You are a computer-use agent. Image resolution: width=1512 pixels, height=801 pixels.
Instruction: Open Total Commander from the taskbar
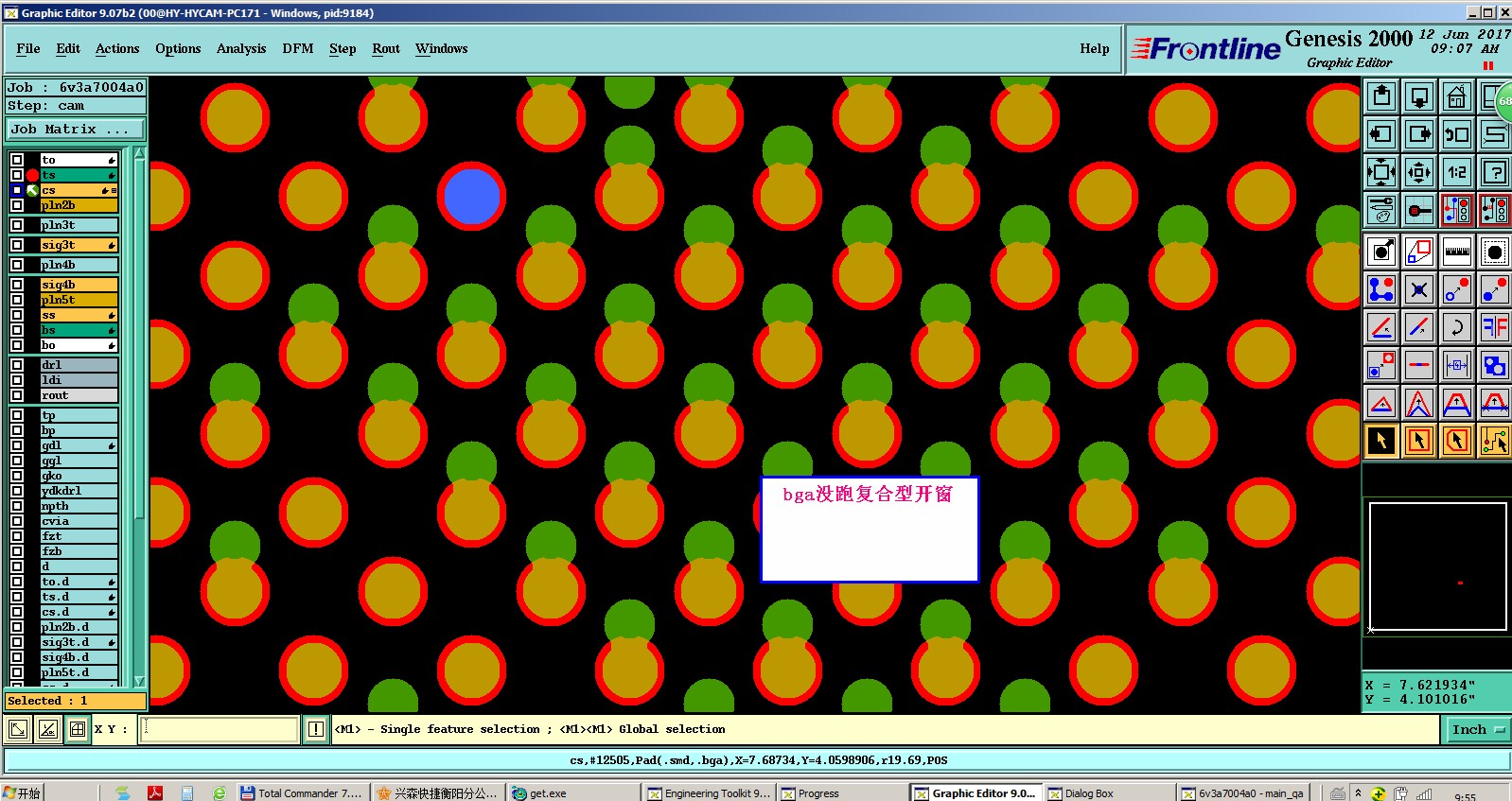[301, 792]
